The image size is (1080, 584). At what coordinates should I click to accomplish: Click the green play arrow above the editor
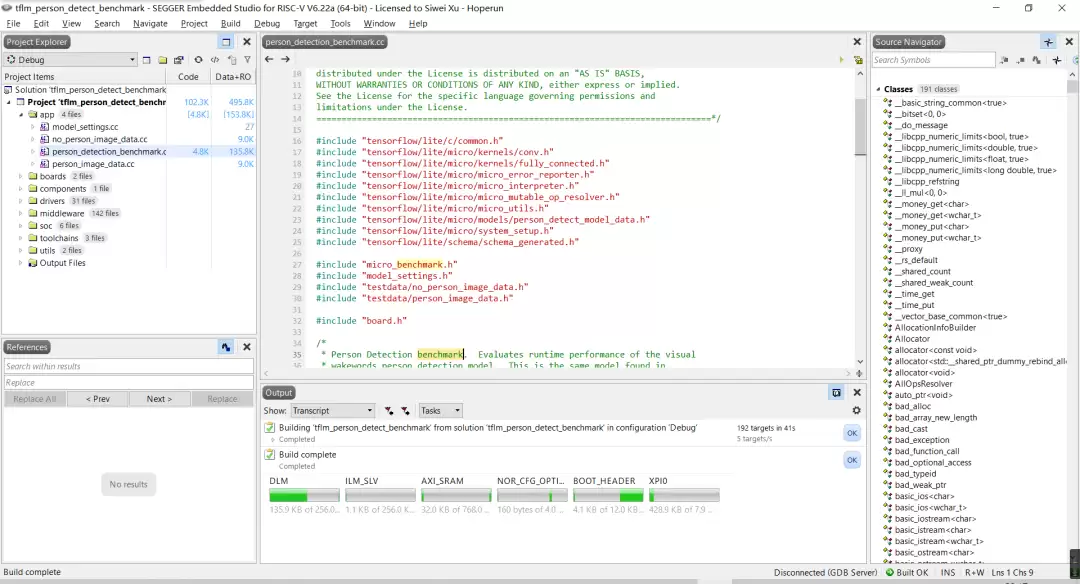(x=841, y=60)
